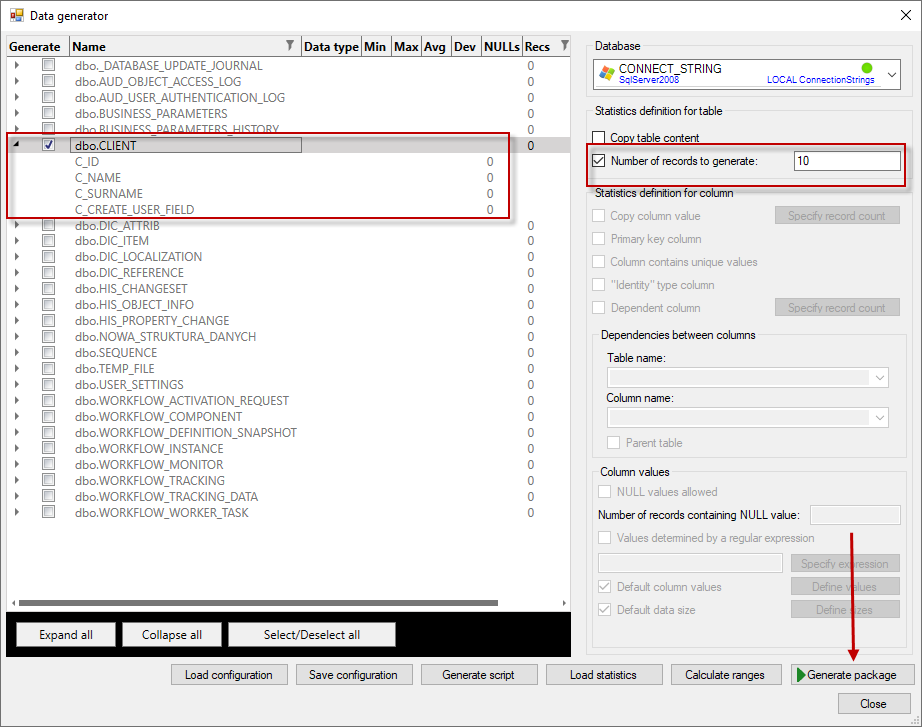The height and width of the screenshot is (727, 922).
Task: Check the dbo.WORKFLOW_MONITOR generate checkbox
Action: [x=49, y=464]
